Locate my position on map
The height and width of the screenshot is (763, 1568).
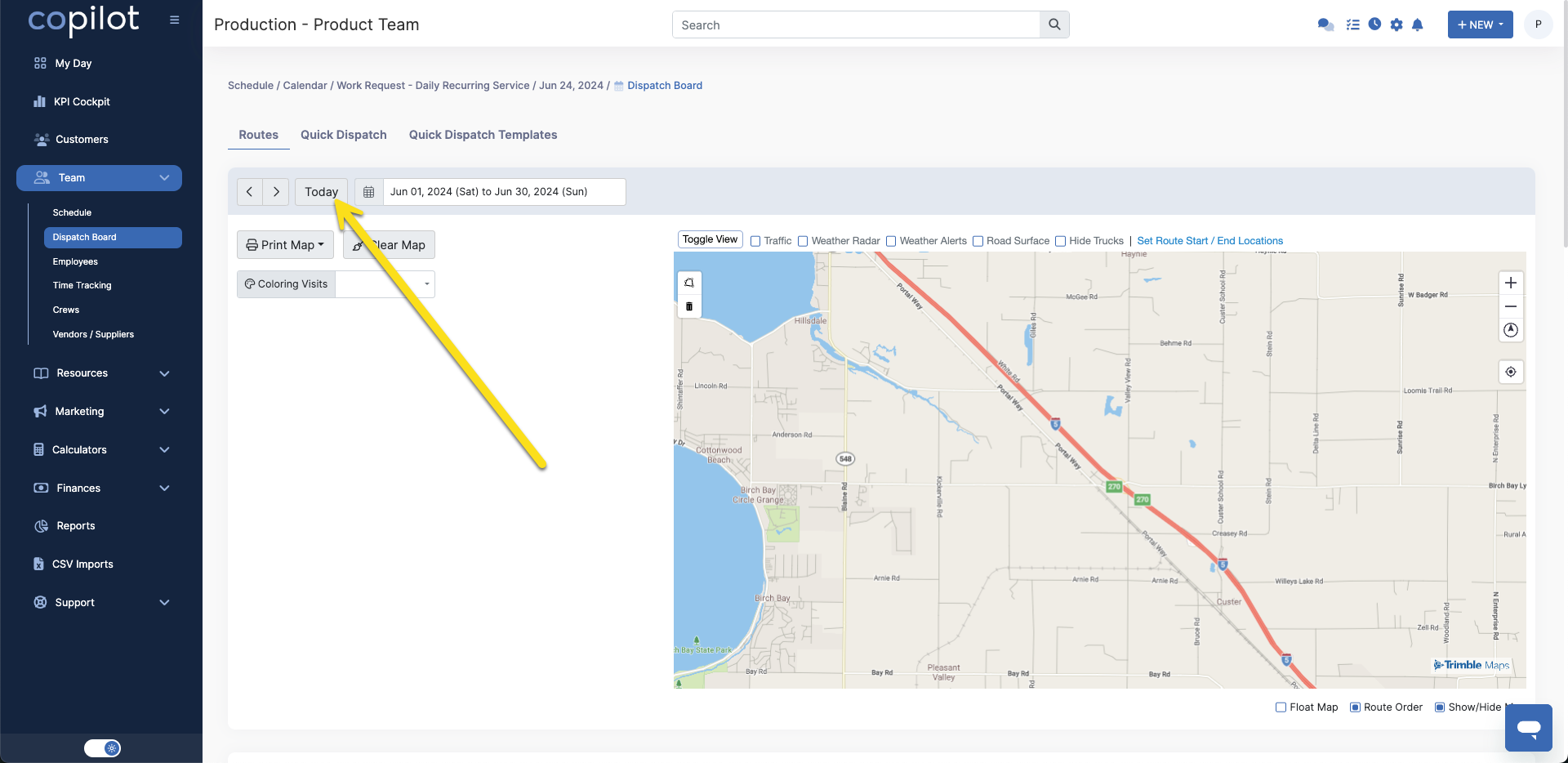tap(1511, 372)
